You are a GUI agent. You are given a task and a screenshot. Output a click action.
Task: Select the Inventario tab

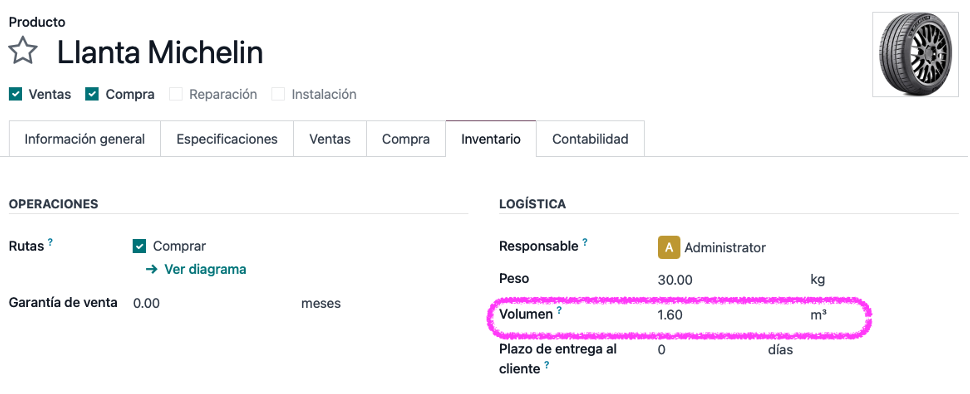pos(491,139)
